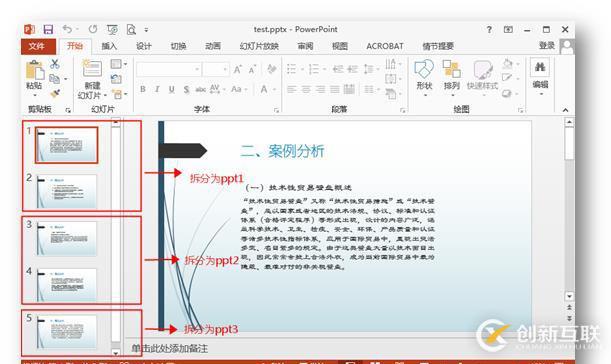Open the 情节提要 tab
The image size is (611, 364).
438,46
